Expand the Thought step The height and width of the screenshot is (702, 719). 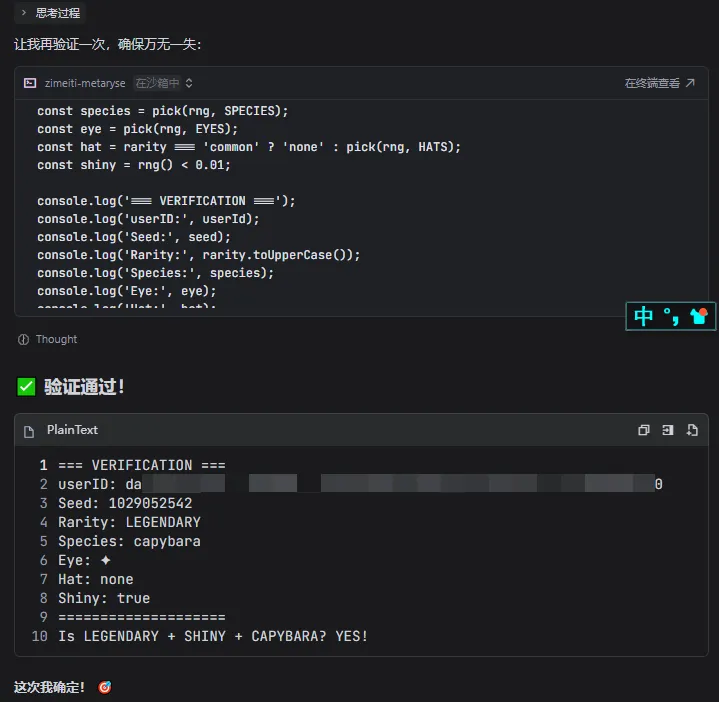pos(56,339)
